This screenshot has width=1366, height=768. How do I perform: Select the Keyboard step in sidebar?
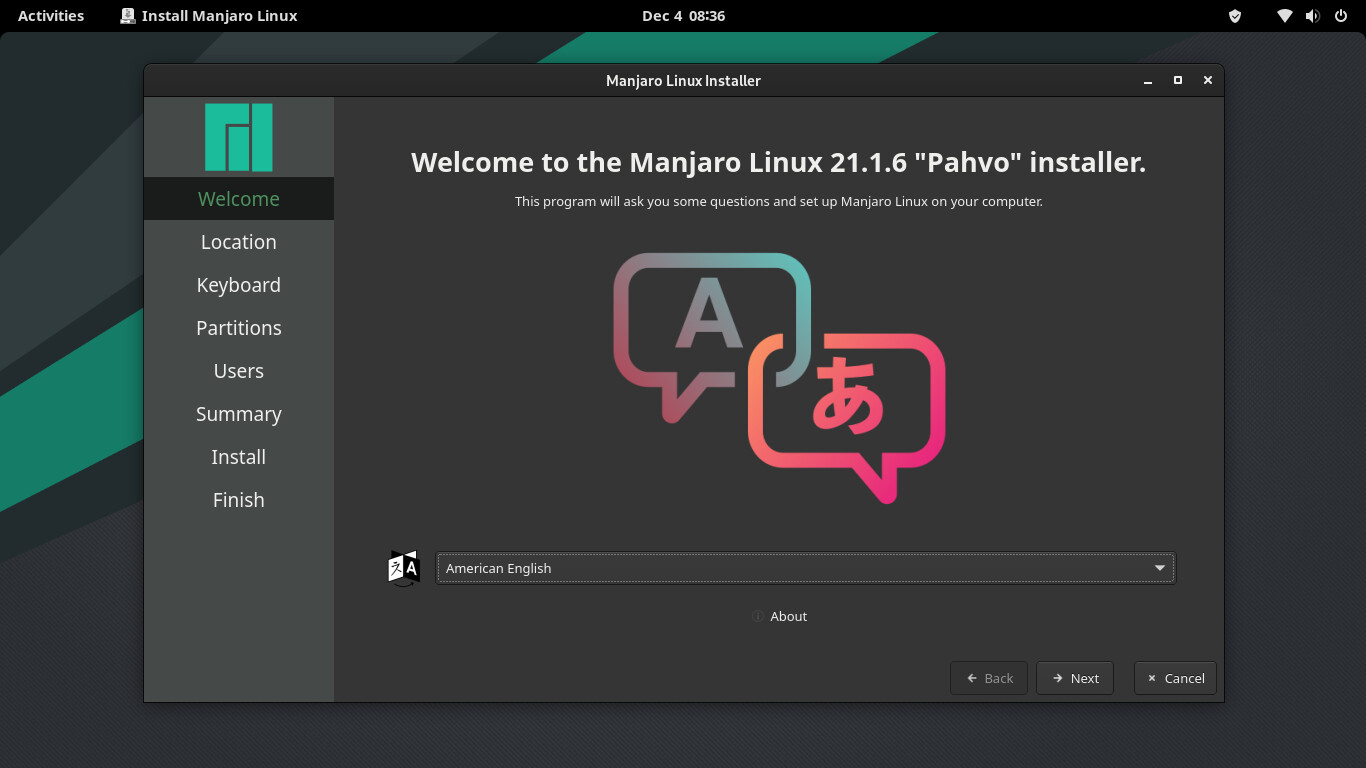coord(238,285)
